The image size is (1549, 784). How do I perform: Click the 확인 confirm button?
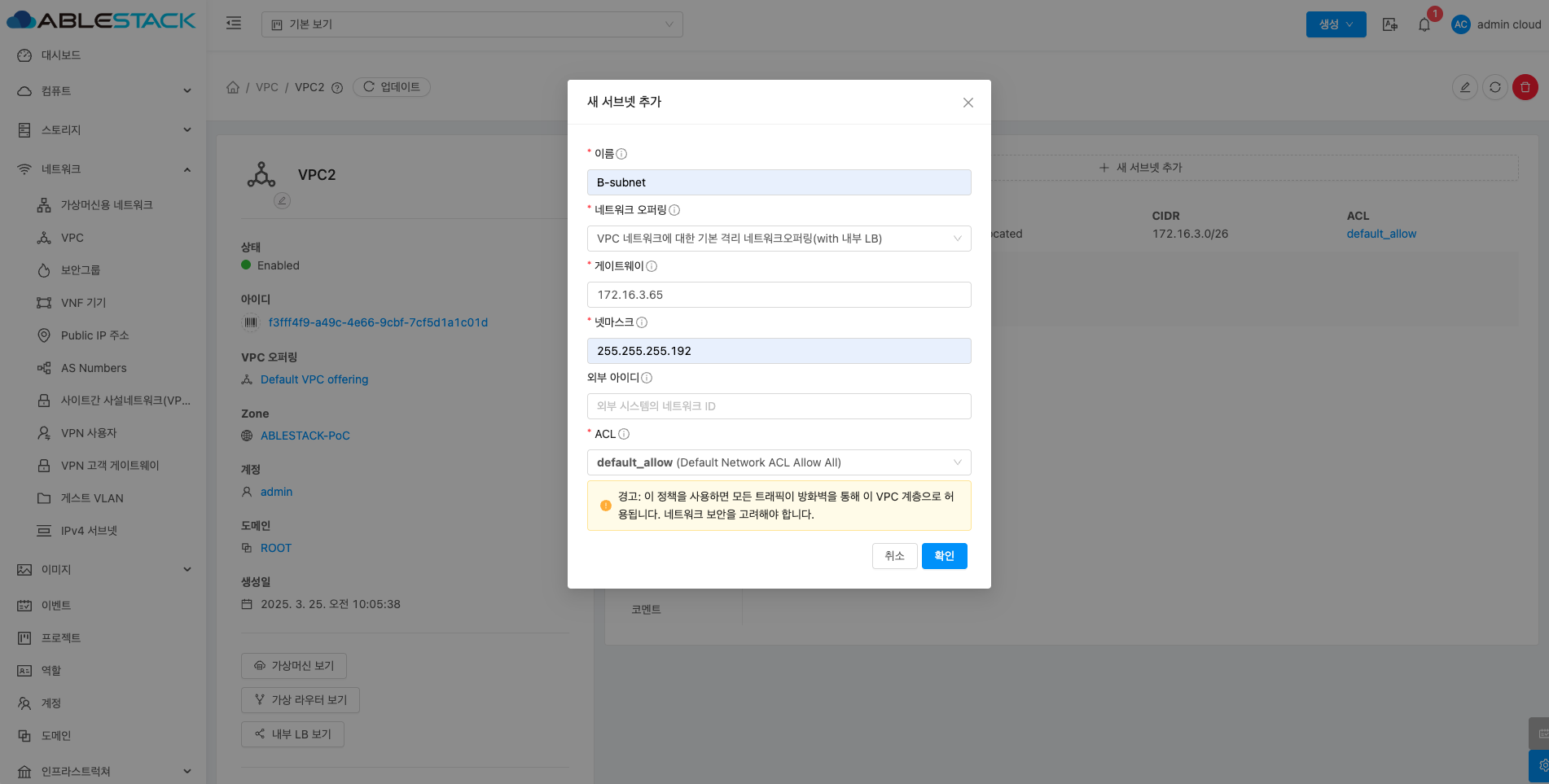(945, 556)
